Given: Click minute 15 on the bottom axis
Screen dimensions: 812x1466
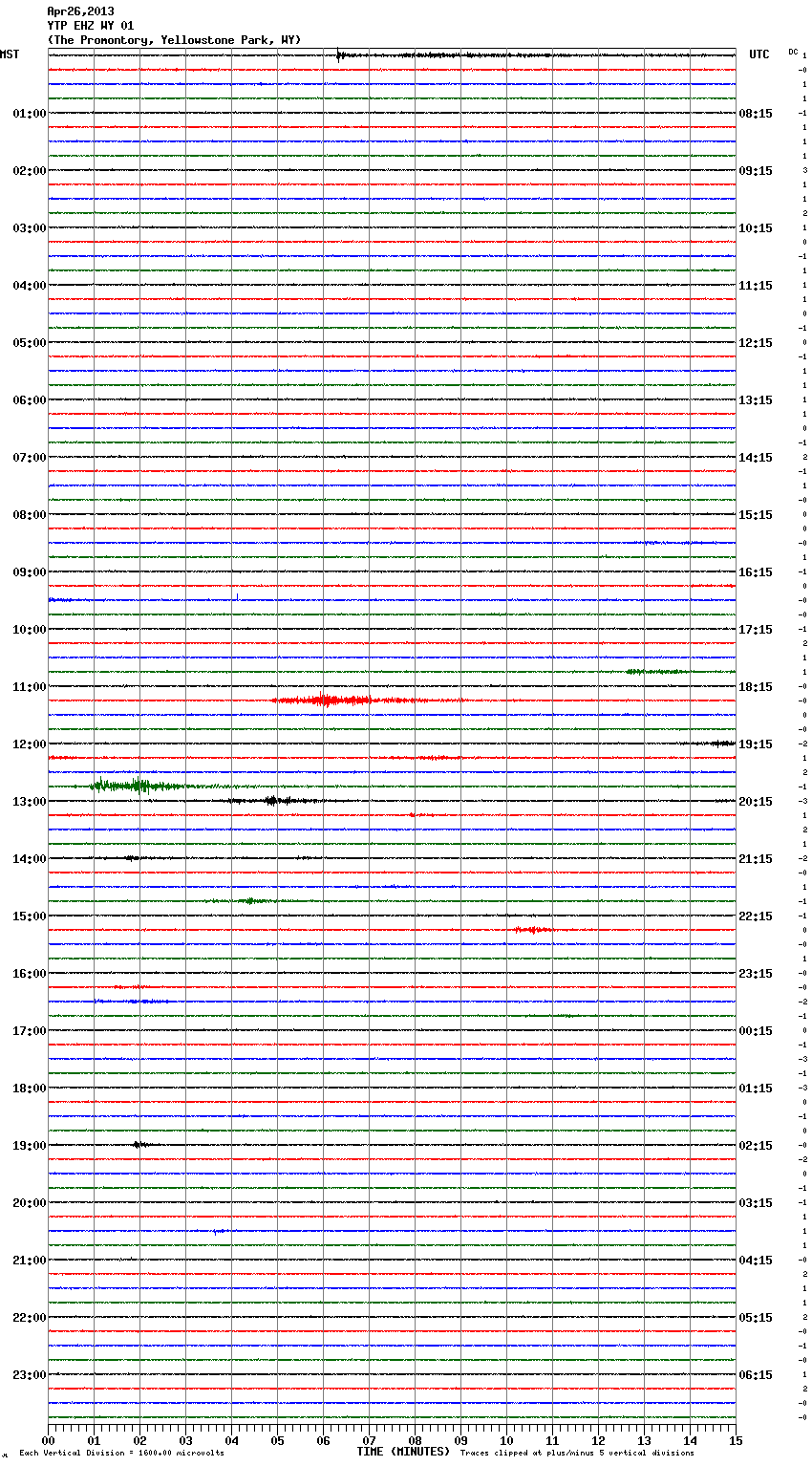Looking at the screenshot, I should coord(736,1440).
